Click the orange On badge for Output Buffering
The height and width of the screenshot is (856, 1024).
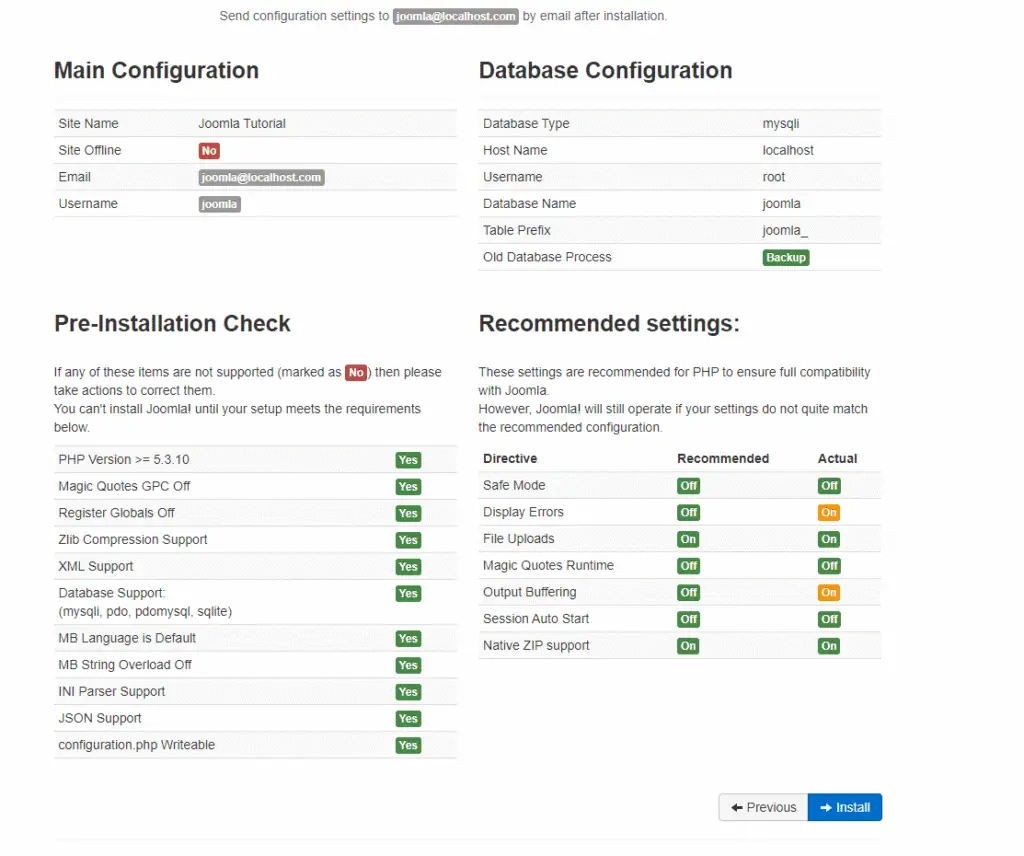tap(829, 593)
